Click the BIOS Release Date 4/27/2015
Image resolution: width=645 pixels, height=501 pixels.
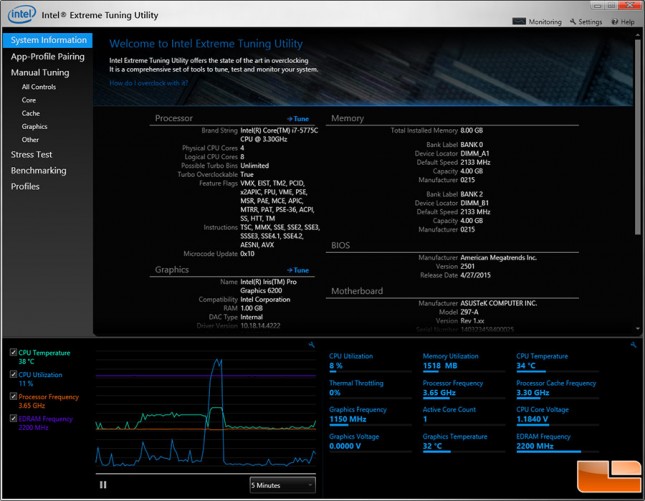click(475, 275)
